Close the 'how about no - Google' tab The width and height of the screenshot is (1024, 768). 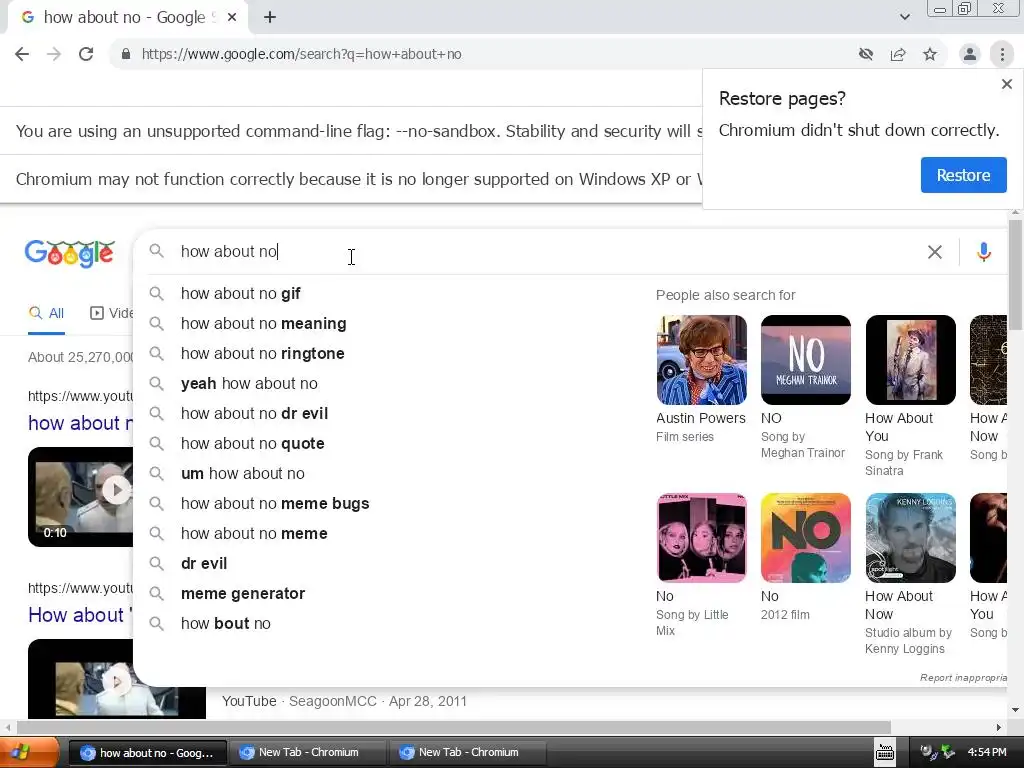point(232,18)
